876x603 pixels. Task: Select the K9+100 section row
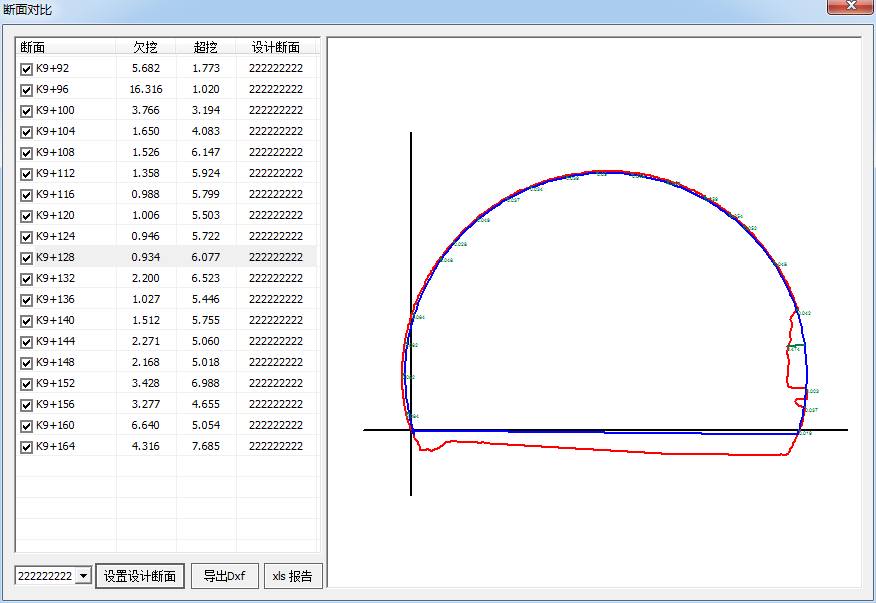(x=55, y=111)
